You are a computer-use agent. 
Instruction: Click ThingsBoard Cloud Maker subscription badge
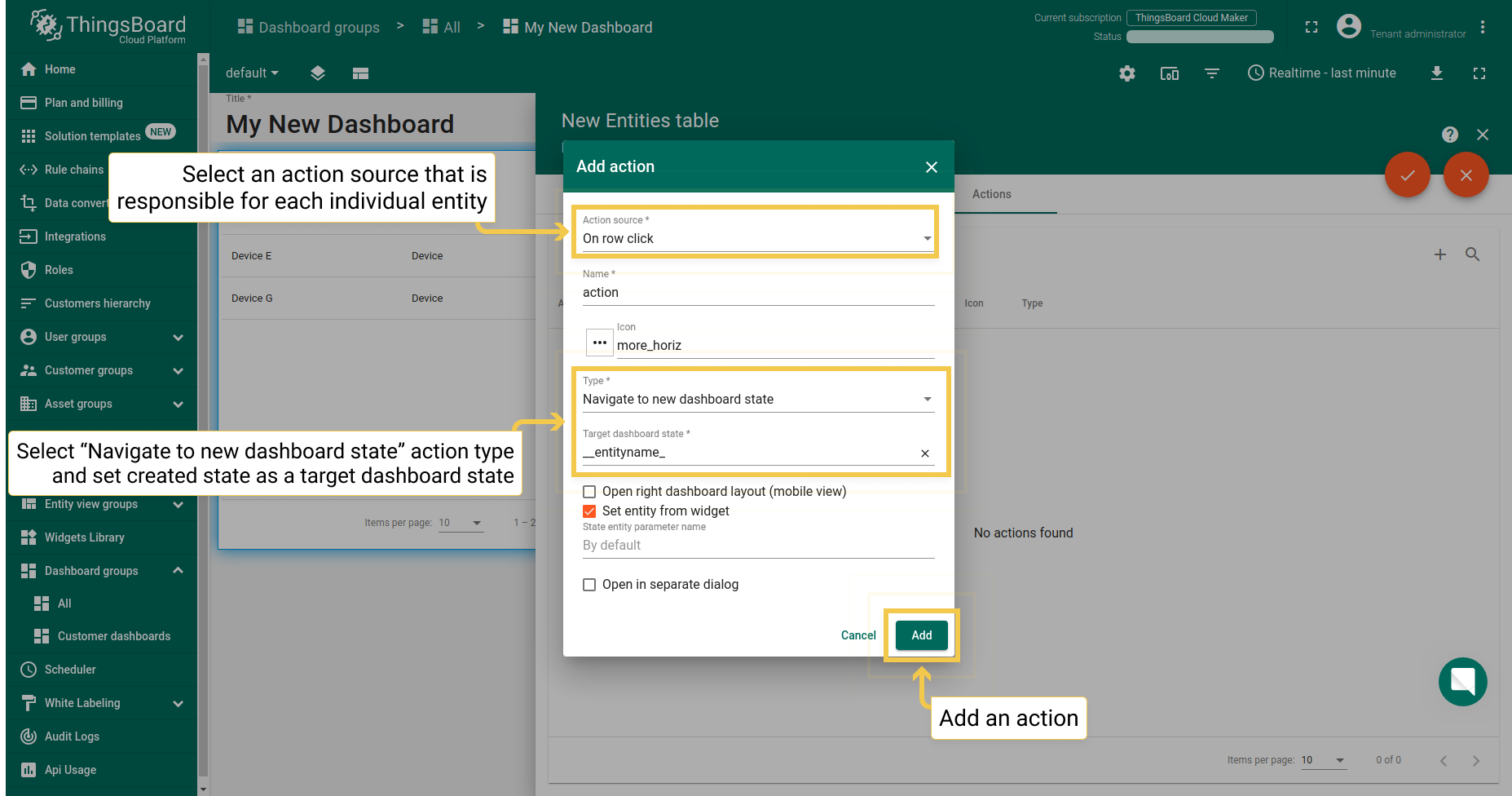1191,18
